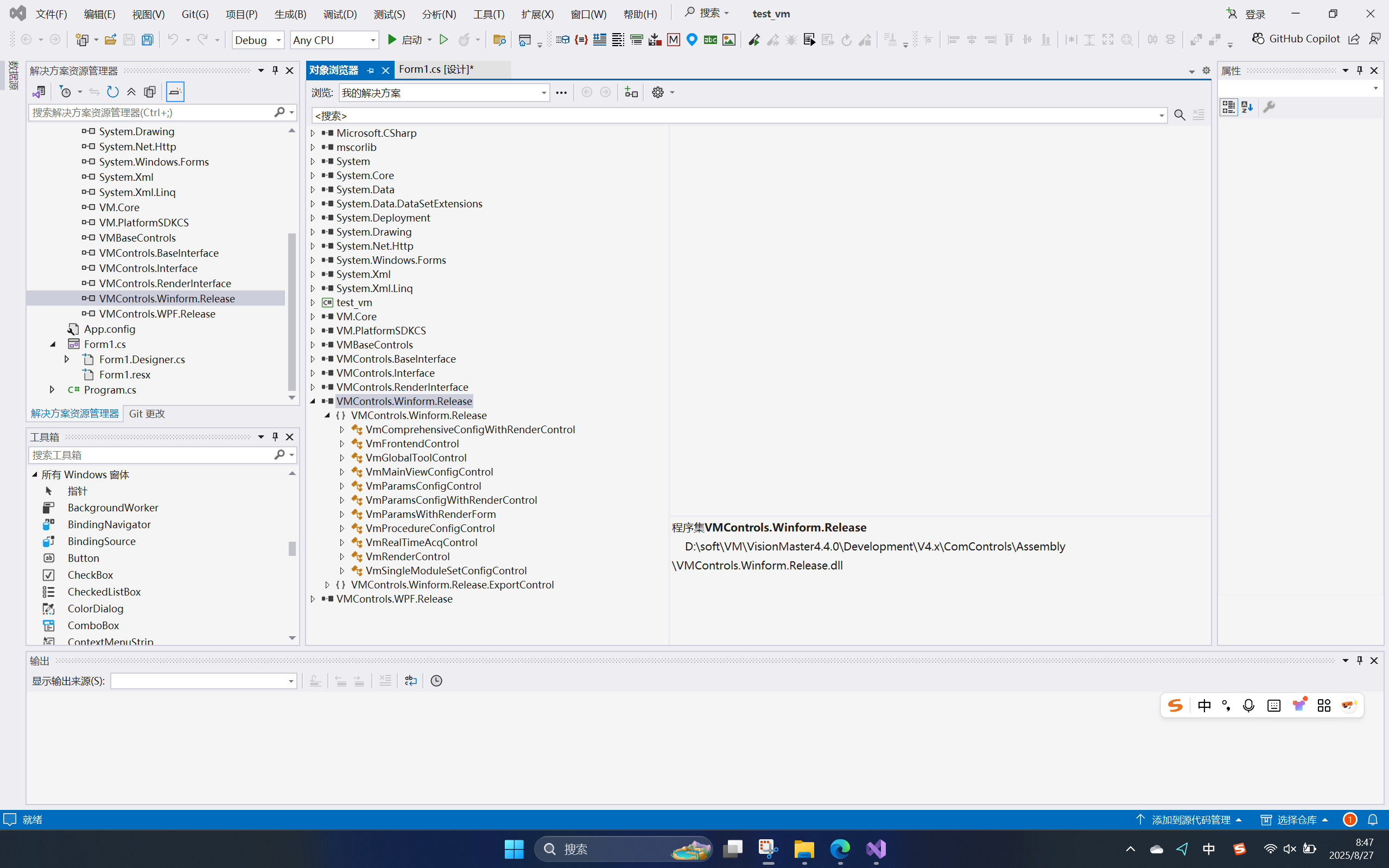This screenshot has height=868, width=1389.
Task: Open the Debug configuration dropdown
Action: (x=257, y=40)
